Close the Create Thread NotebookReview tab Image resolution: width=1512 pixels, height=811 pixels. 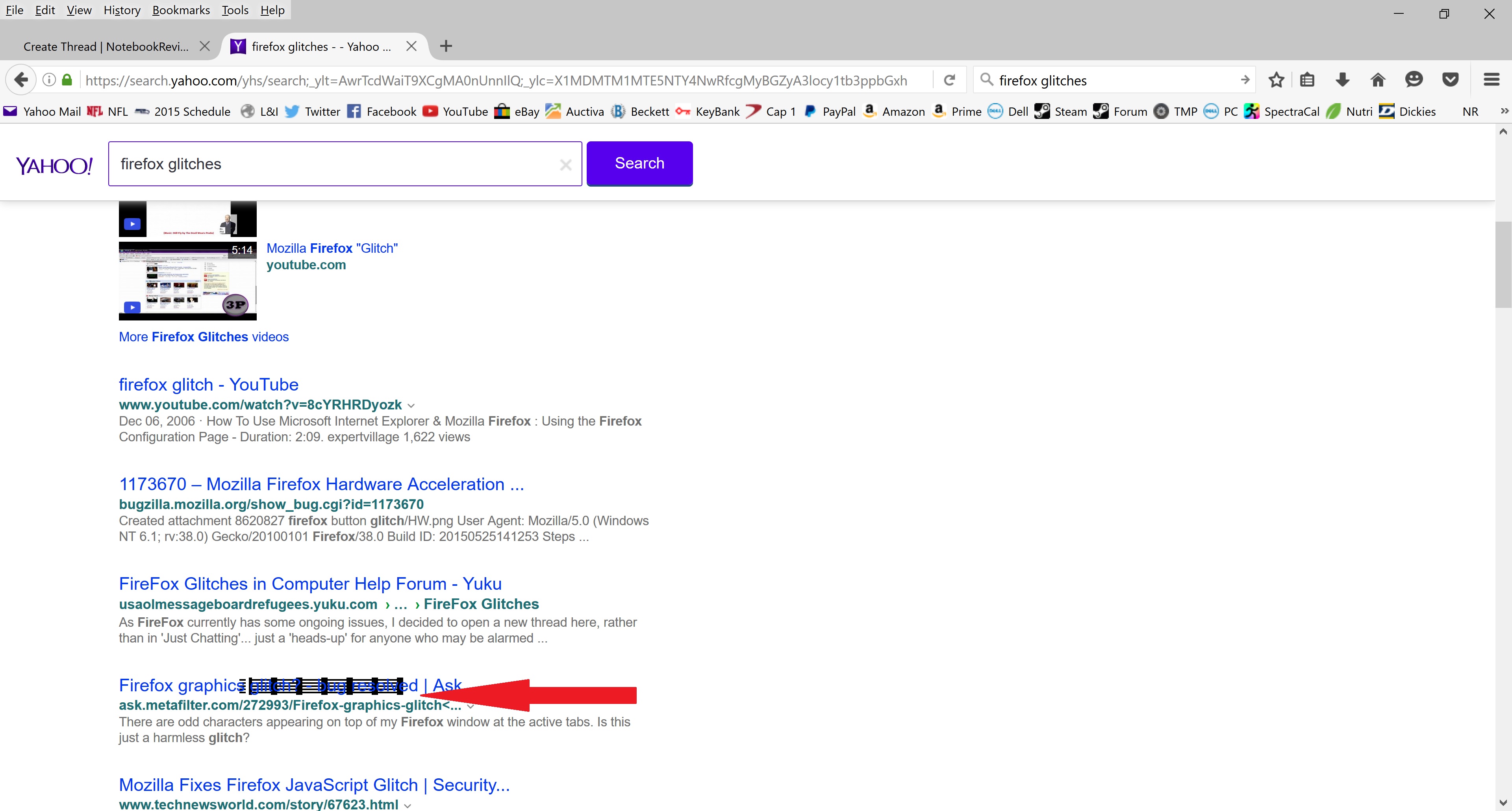click(204, 46)
